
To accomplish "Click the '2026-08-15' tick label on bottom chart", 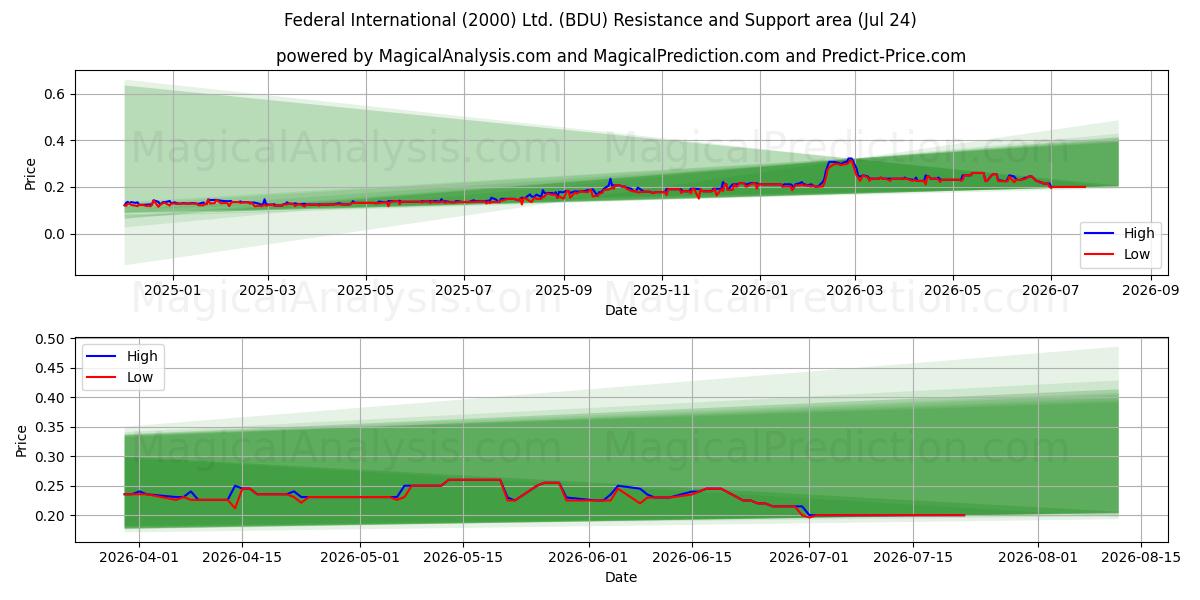I will click(x=1140, y=559).
